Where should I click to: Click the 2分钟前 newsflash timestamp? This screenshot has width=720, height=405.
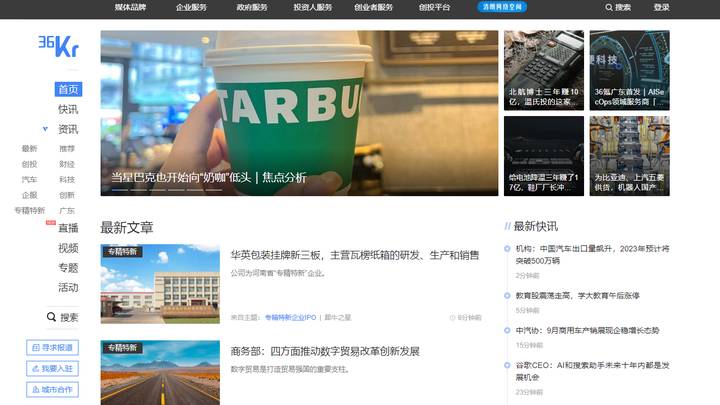click(x=527, y=276)
